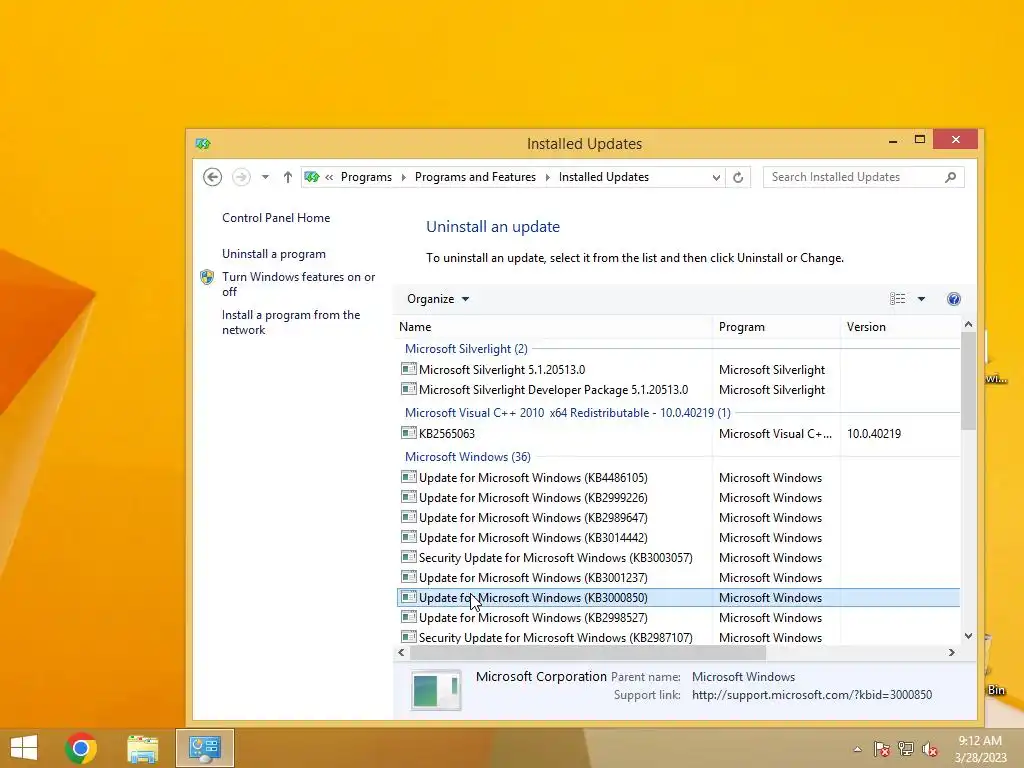This screenshot has height=768, width=1024.
Task: Open the view options dropdown arrow
Action: click(x=921, y=298)
